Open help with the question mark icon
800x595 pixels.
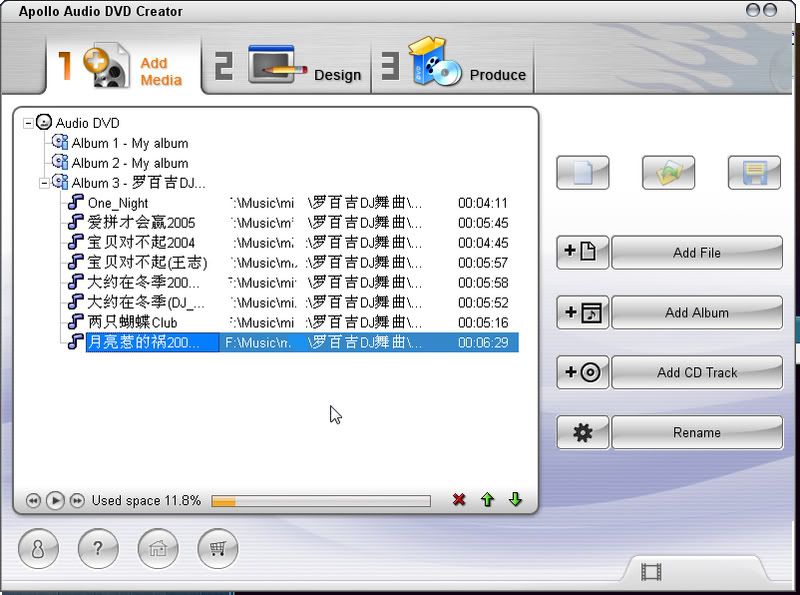98,549
